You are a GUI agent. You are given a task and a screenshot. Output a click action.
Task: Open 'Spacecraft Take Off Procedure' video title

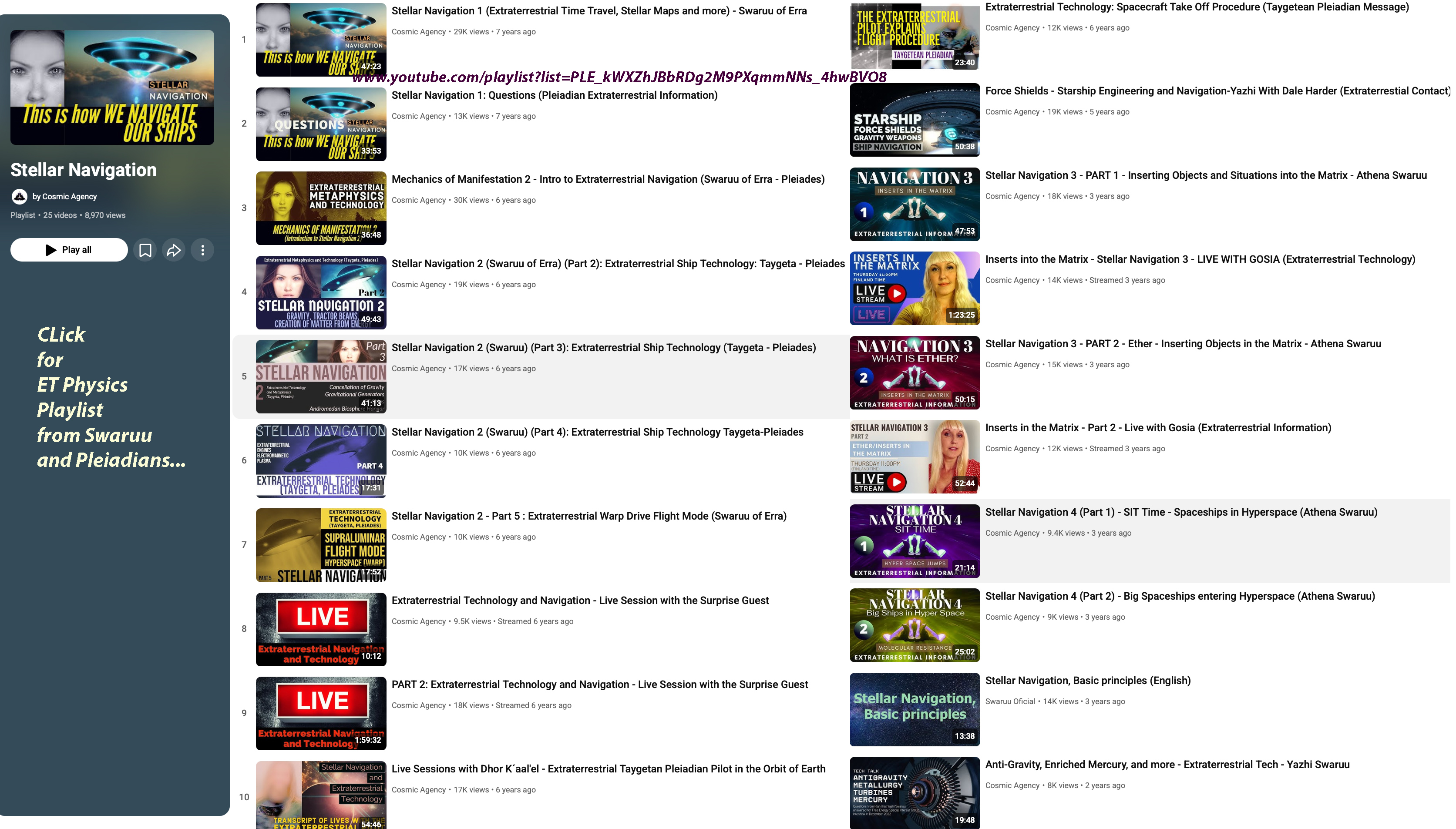[x=1197, y=7]
